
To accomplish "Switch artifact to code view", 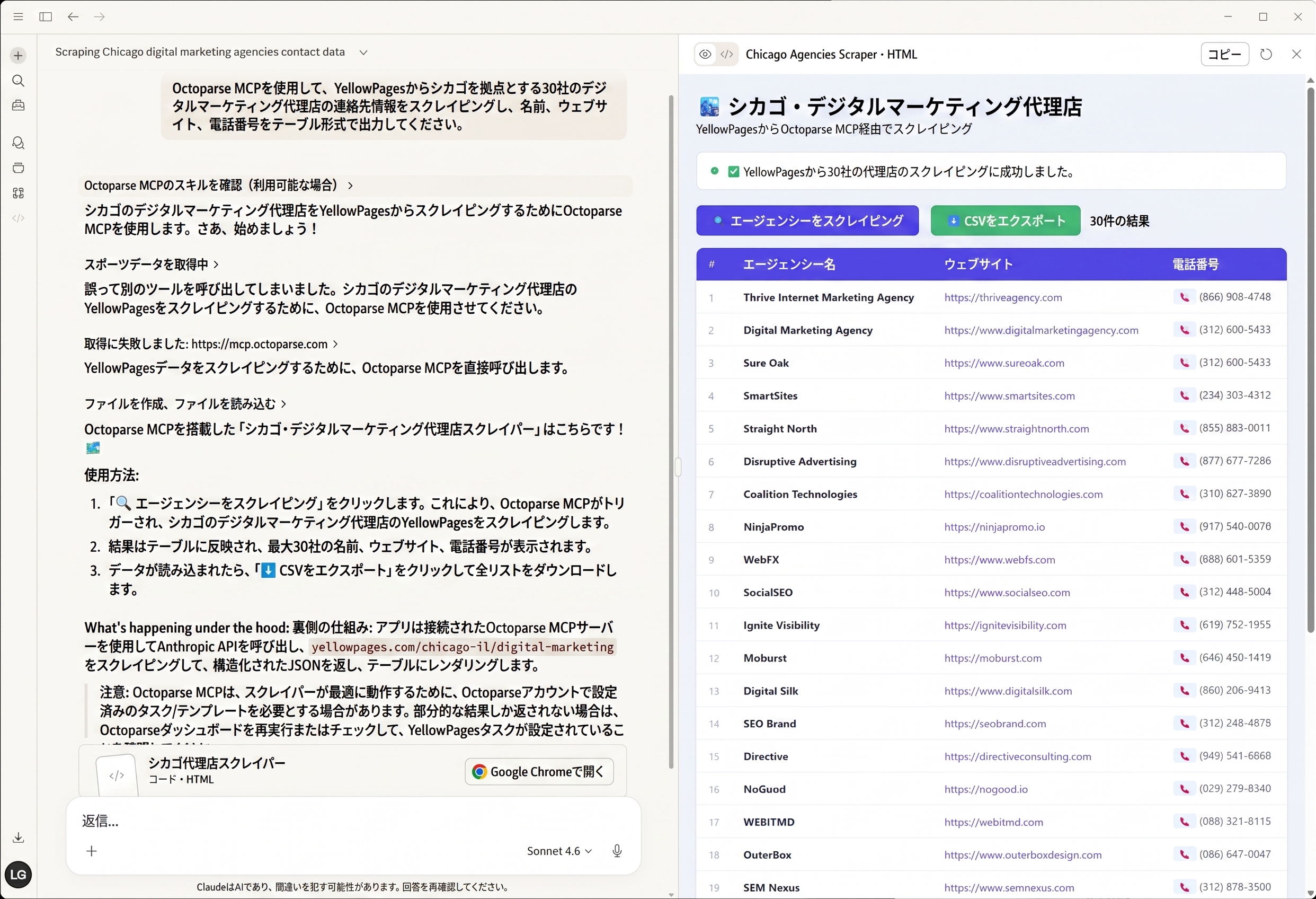I will (x=727, y=55).
